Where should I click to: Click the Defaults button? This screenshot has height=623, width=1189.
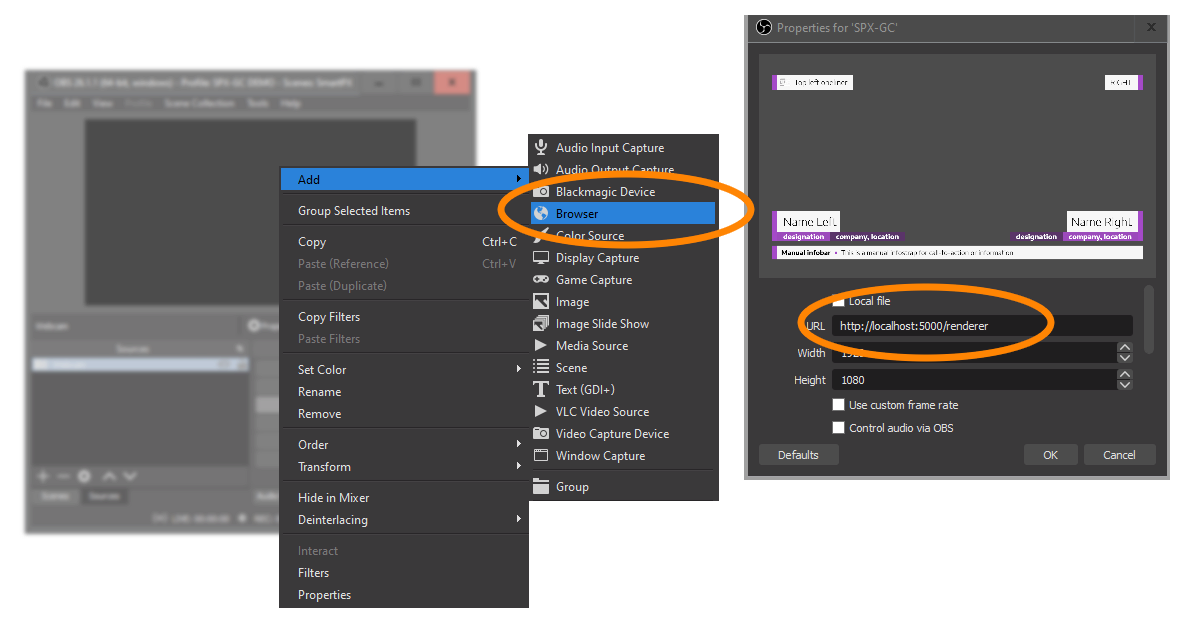[798, 455]
